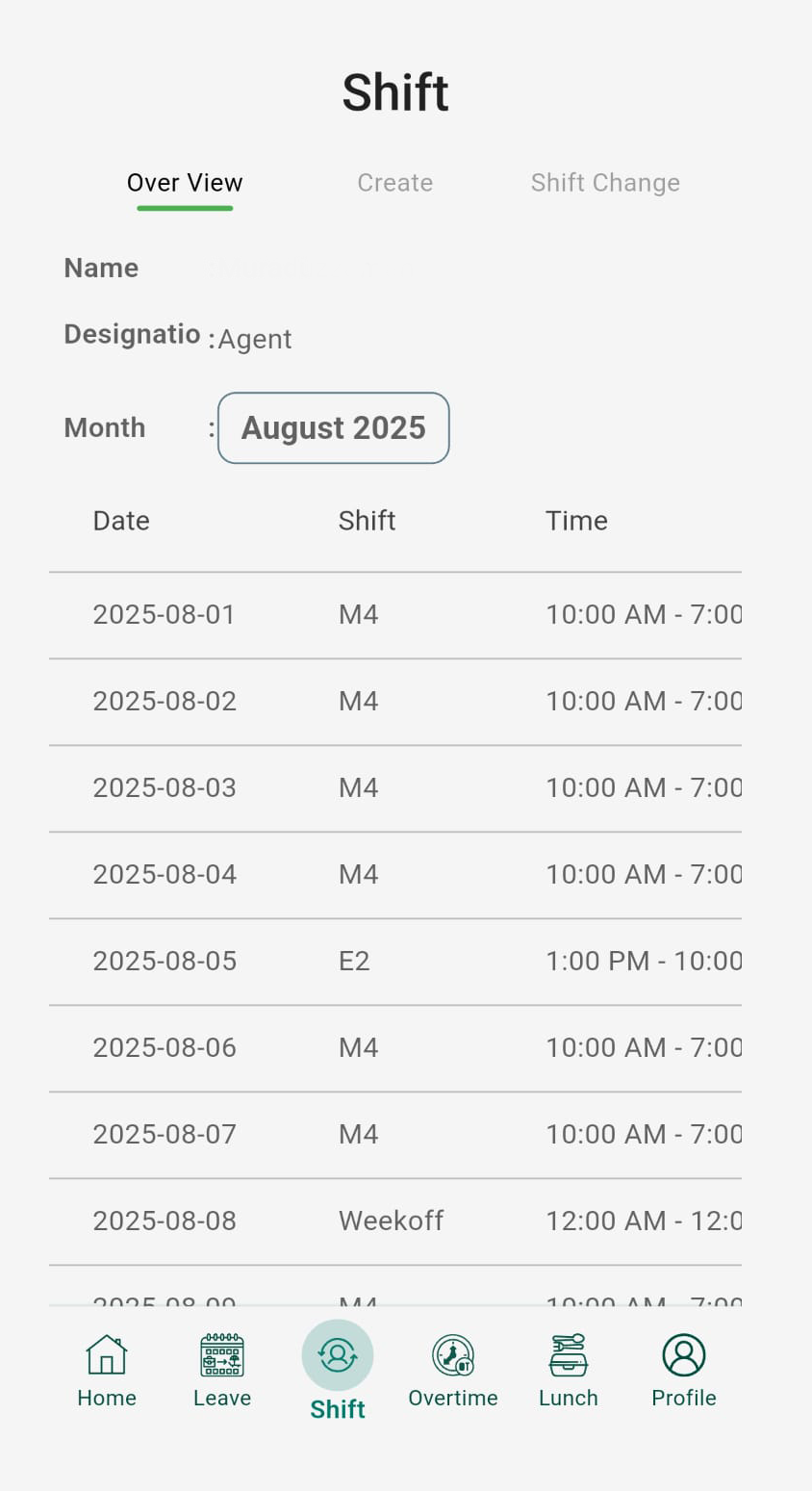Tap the Lunch box icon
Screen dimensions: 812x1491
[569, 1355]
